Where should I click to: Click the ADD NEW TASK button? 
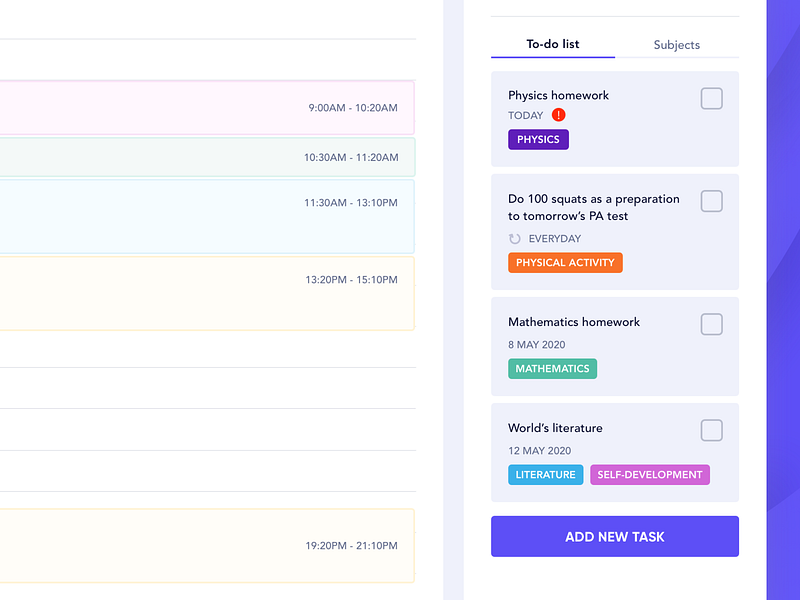coord(614,536)
